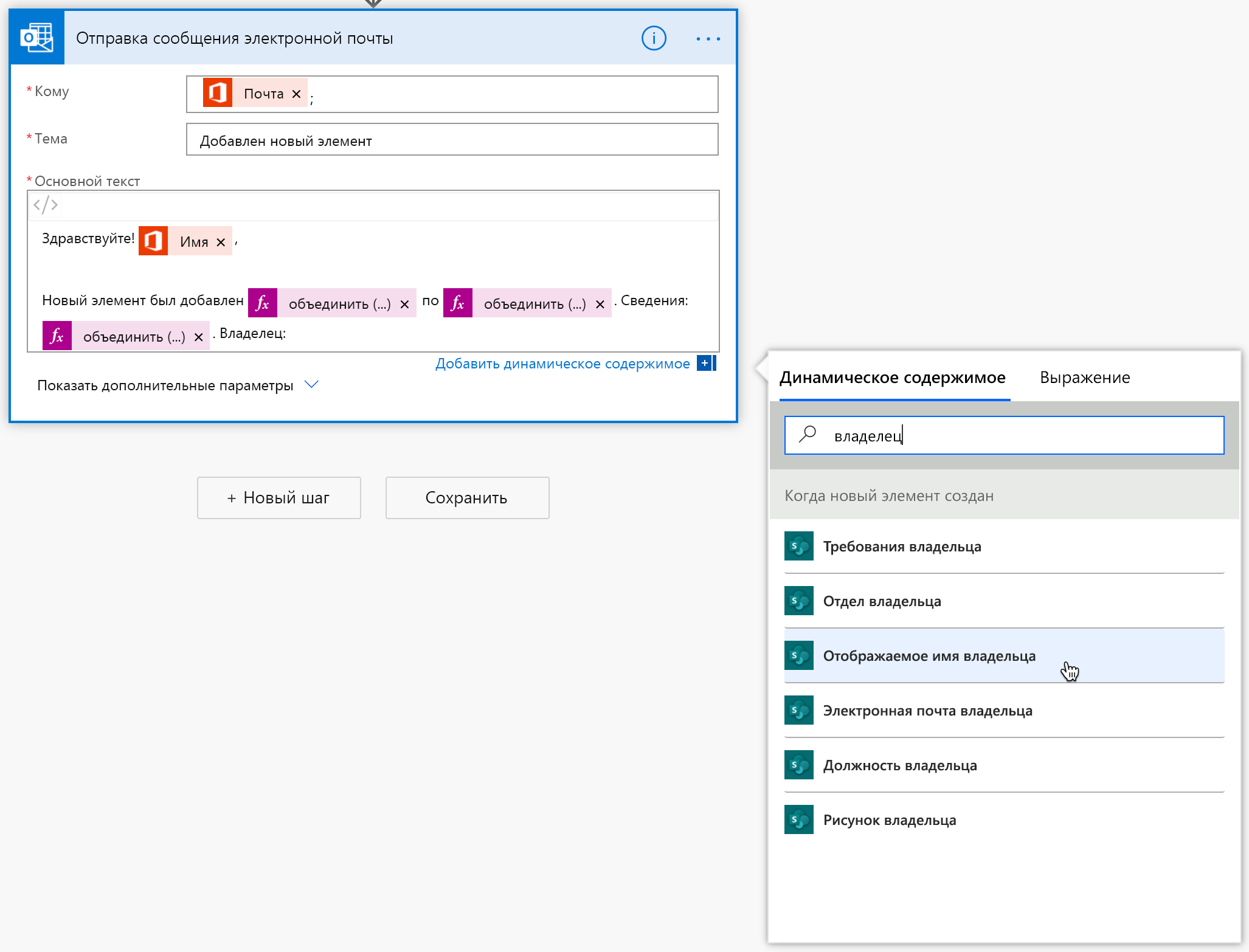Click SharePoint icon of Требования владельца
This screenshot has height=952, width=1249.
pyautogui.click(x=799, y=546)
